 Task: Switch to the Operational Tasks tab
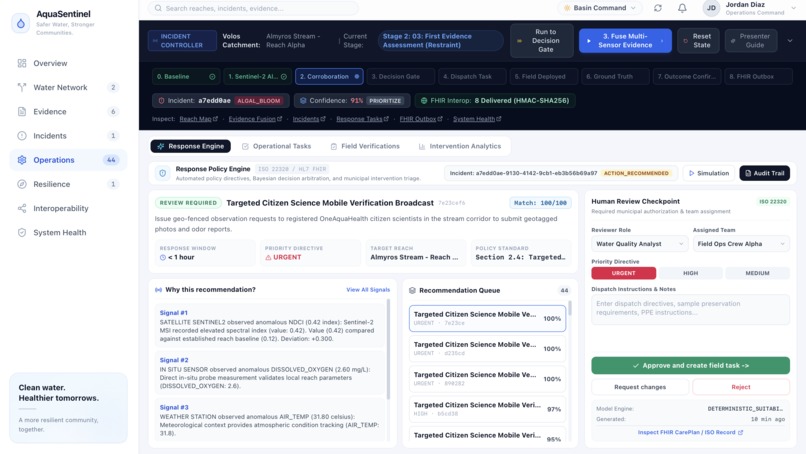[x=277, y=147]
